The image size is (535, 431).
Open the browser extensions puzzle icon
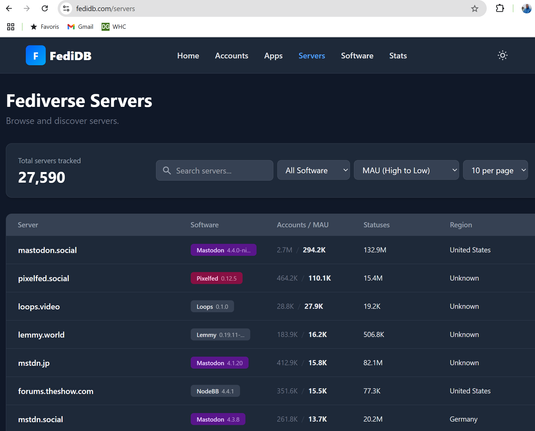pos(500,9)
